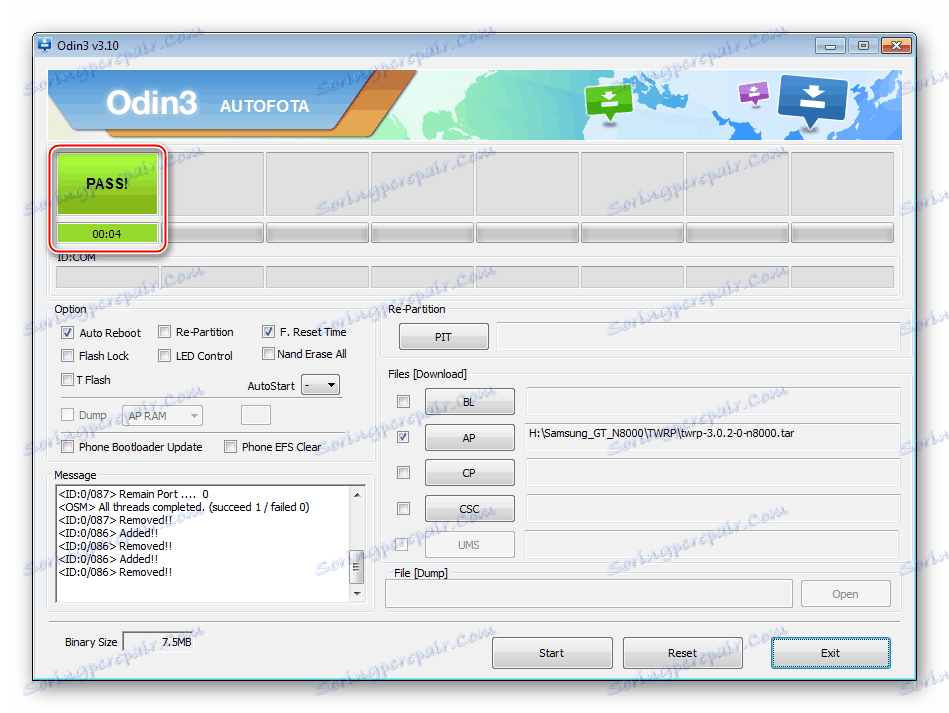Click the AP file path field
The image size is (949, 713).
pyautogui.click(x=712, y=437)
